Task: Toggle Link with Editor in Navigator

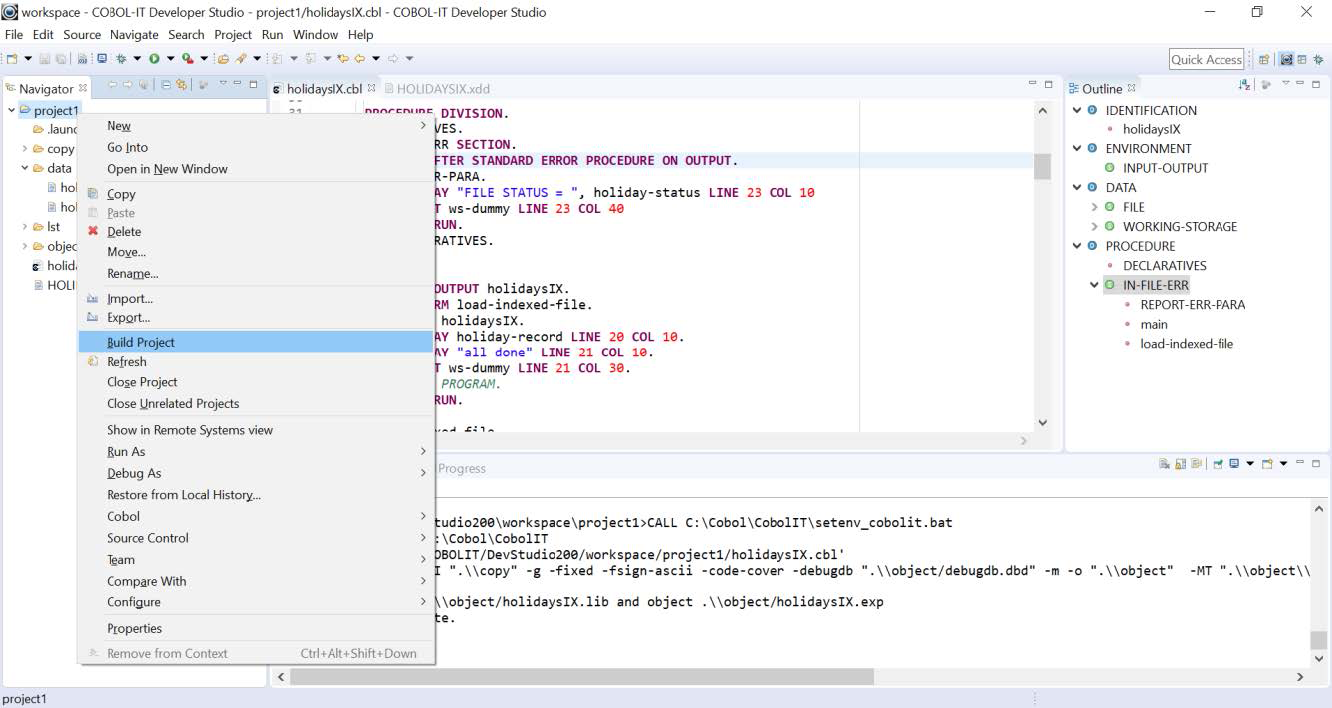Action: [x=181, y=86]
